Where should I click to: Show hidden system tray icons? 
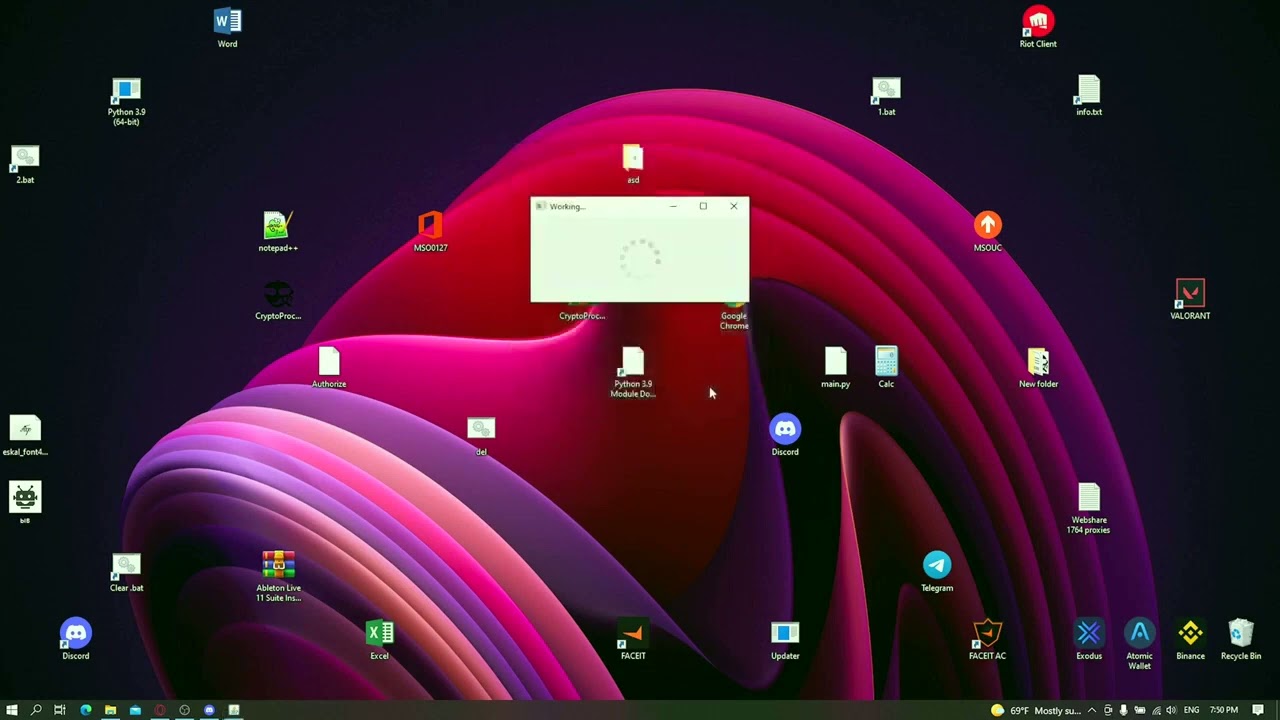coord(1092,710)
